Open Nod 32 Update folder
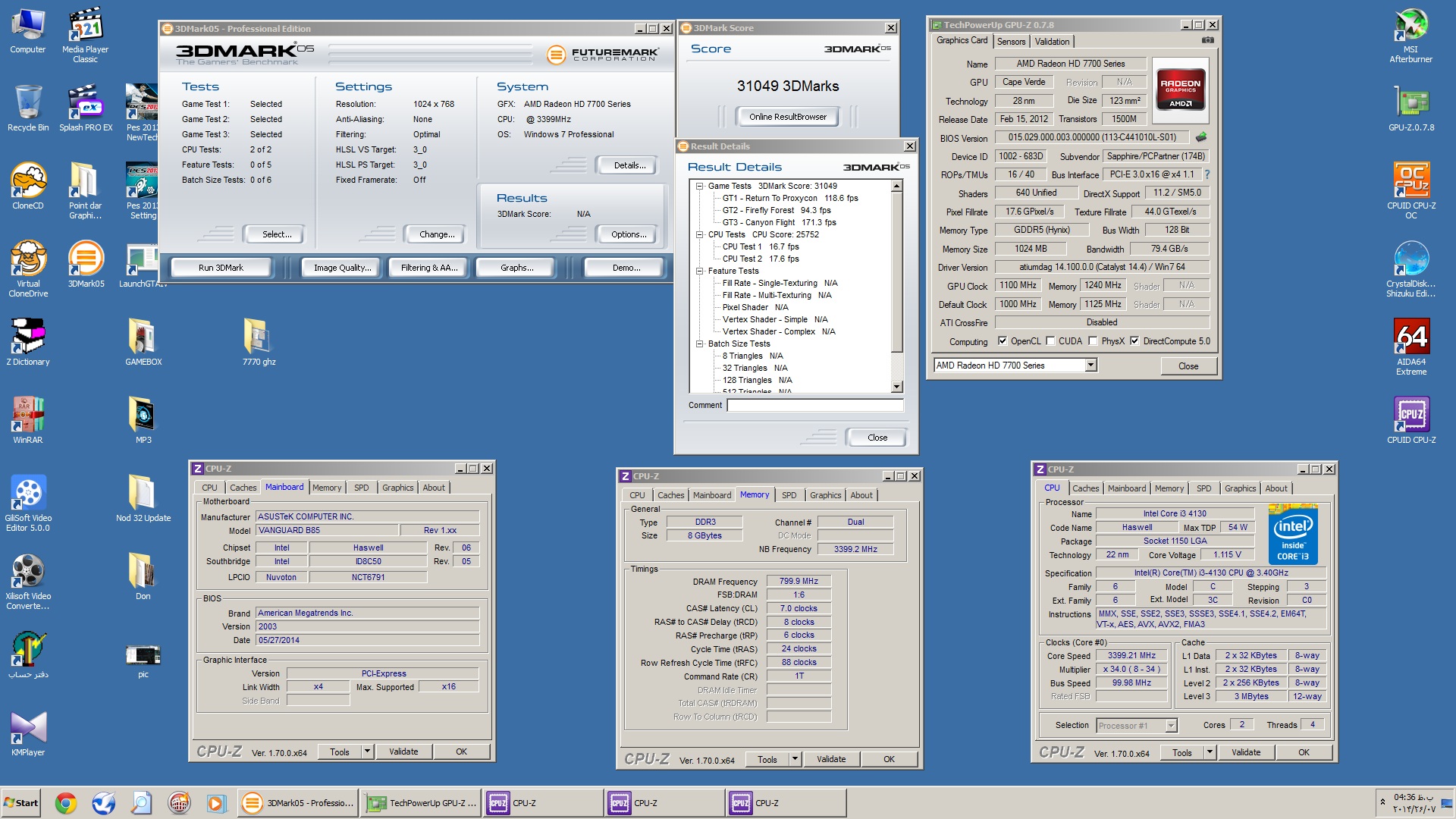The image size is (1456, 819). (x=143, y=499)
